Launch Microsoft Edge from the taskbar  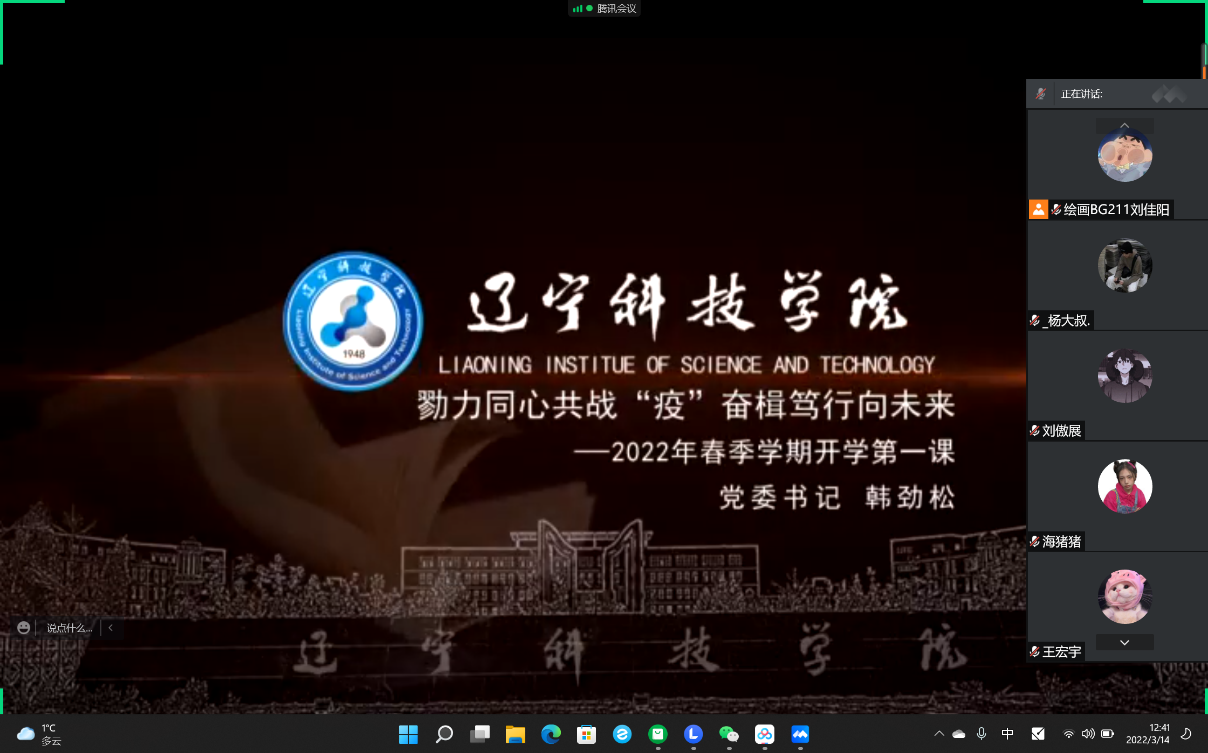point(551,734)
